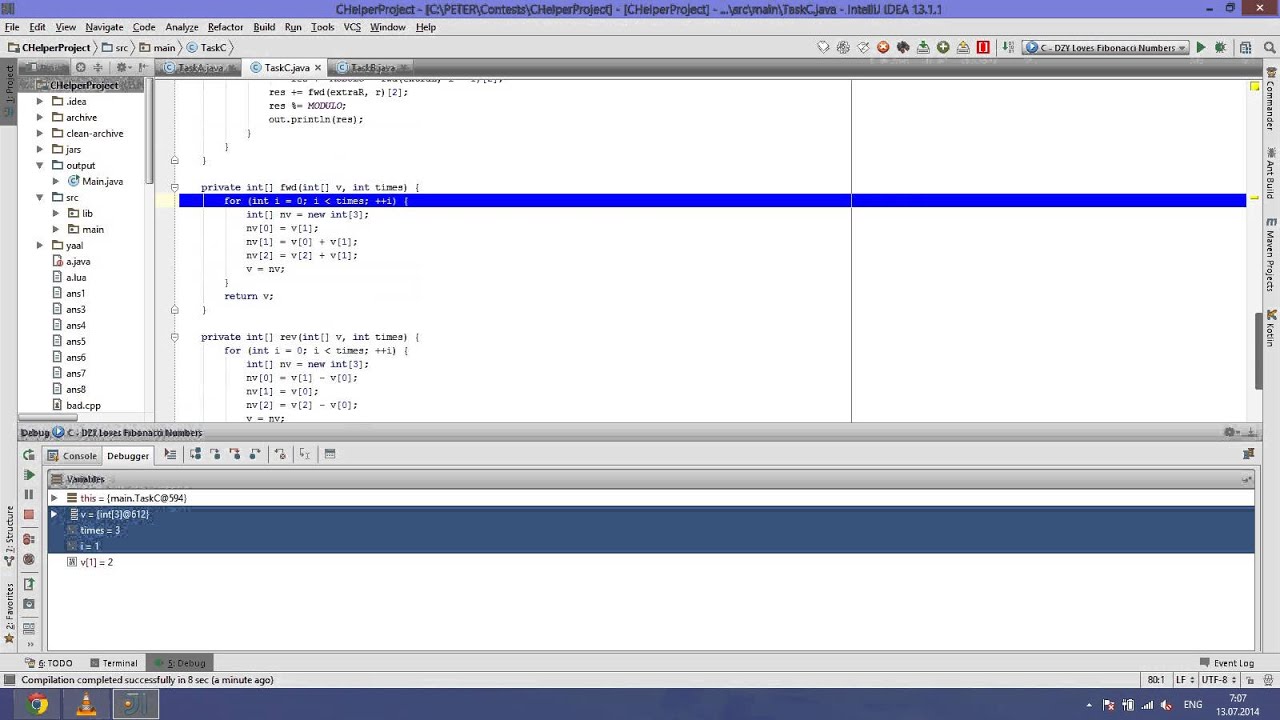Click Show Execution Point debugger icon
This screenshot has height=720, width=1280.
tap(170, 454)
